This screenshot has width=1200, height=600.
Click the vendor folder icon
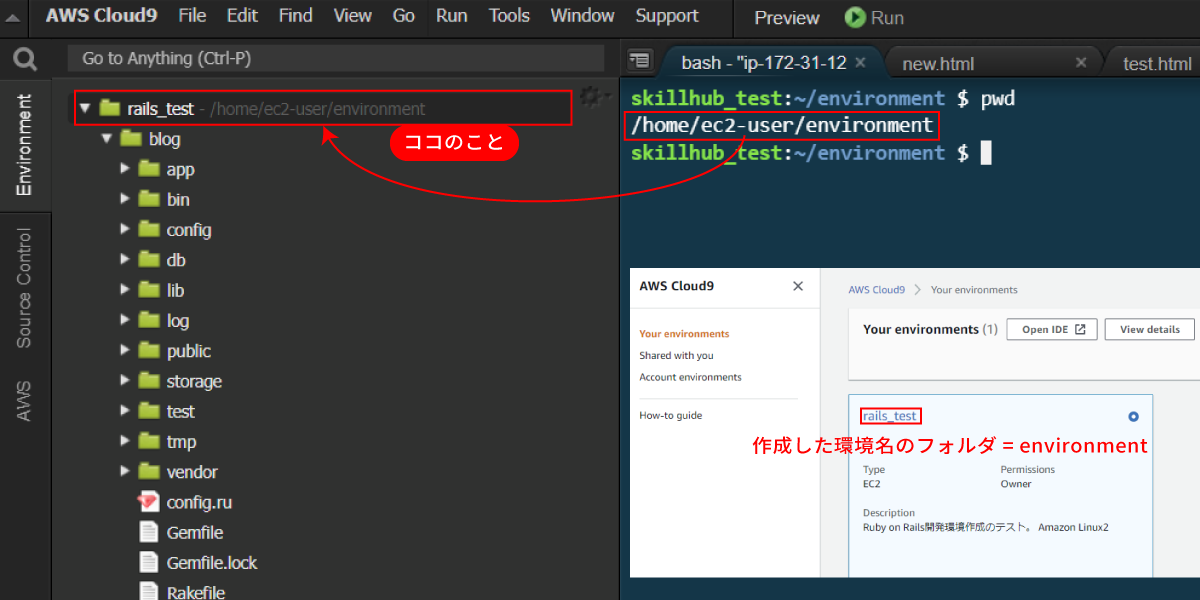[149, 471]
